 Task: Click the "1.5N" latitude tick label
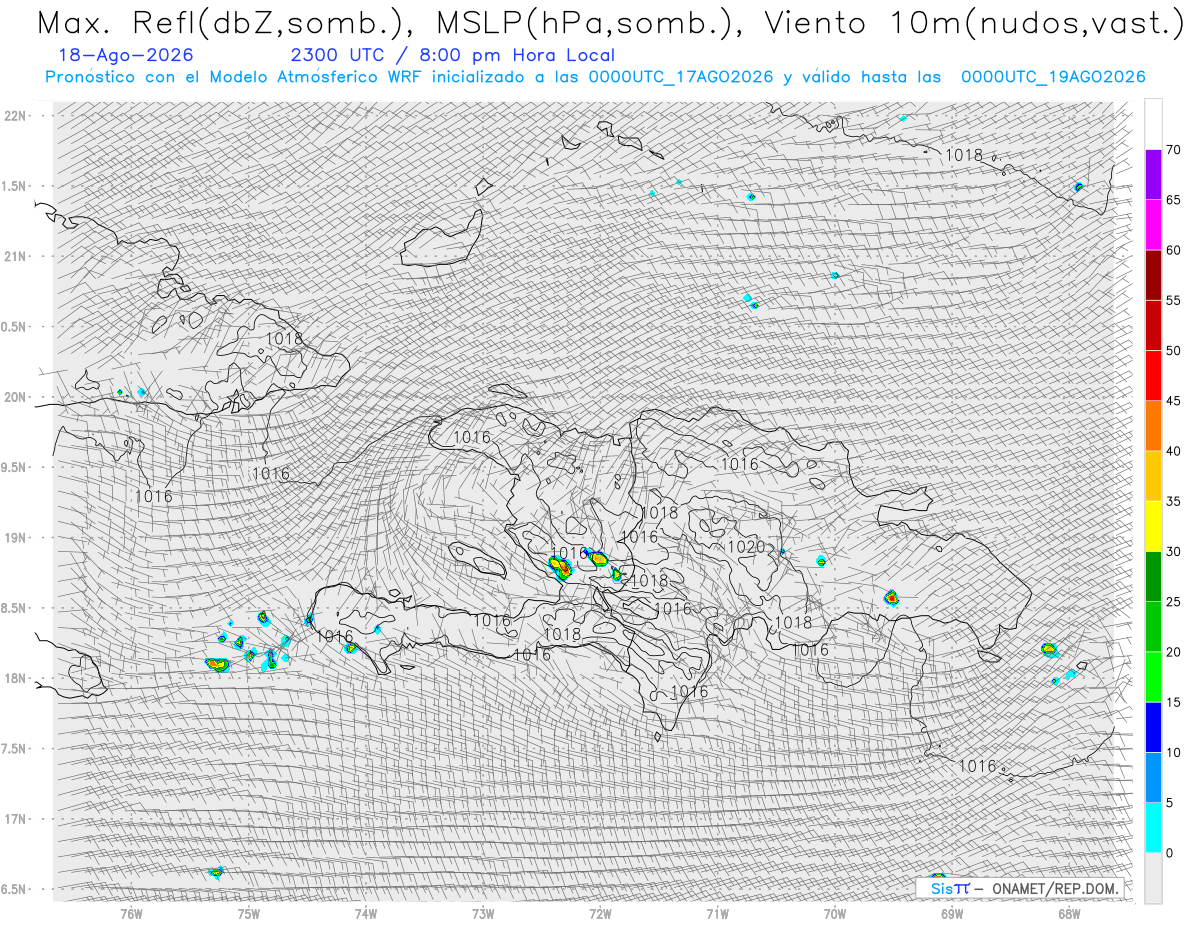[15, 186]
